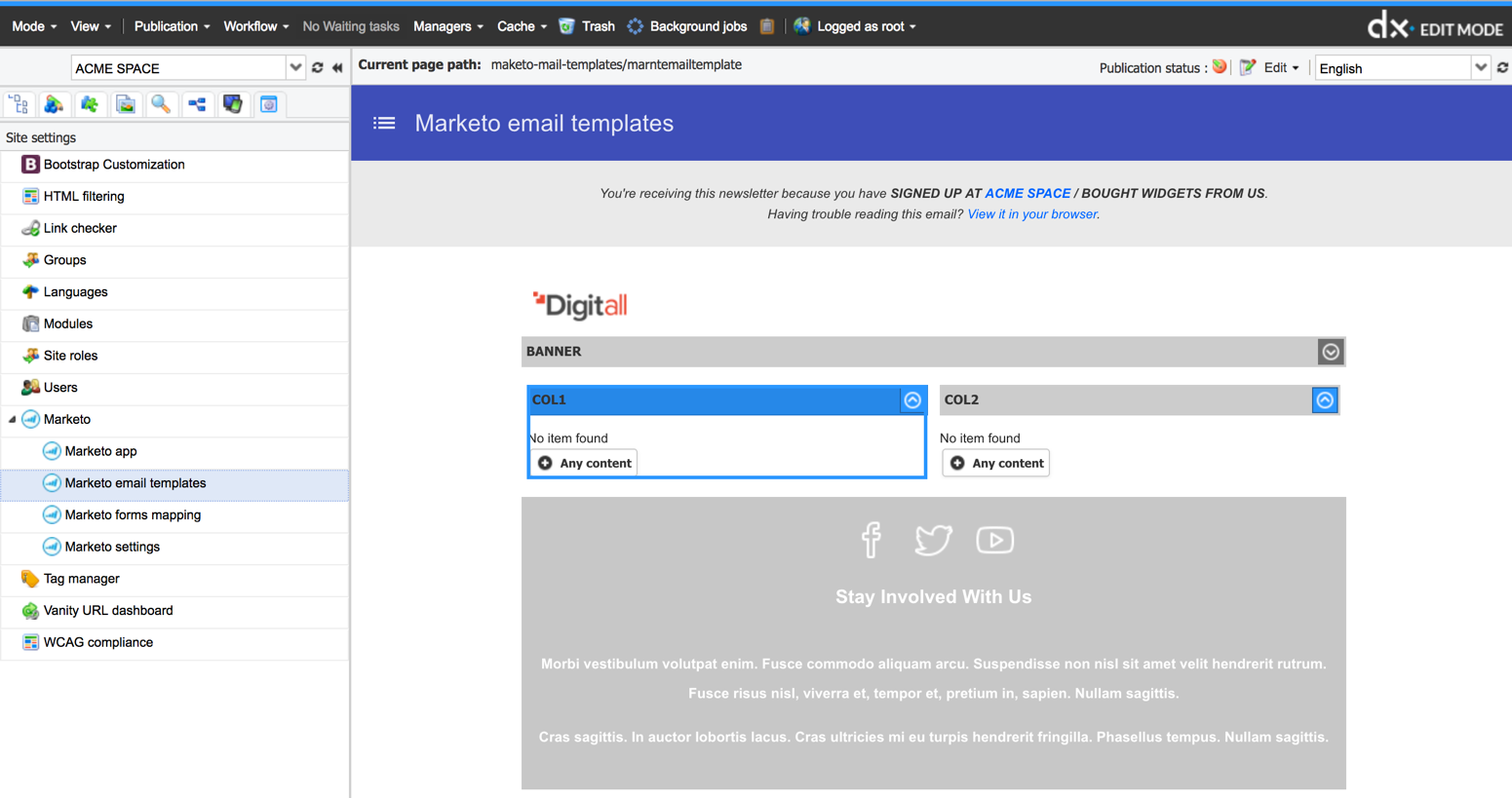Collapse the COL1 area toggle
This screenshot has height=798, width=1512.
(912, 399)
